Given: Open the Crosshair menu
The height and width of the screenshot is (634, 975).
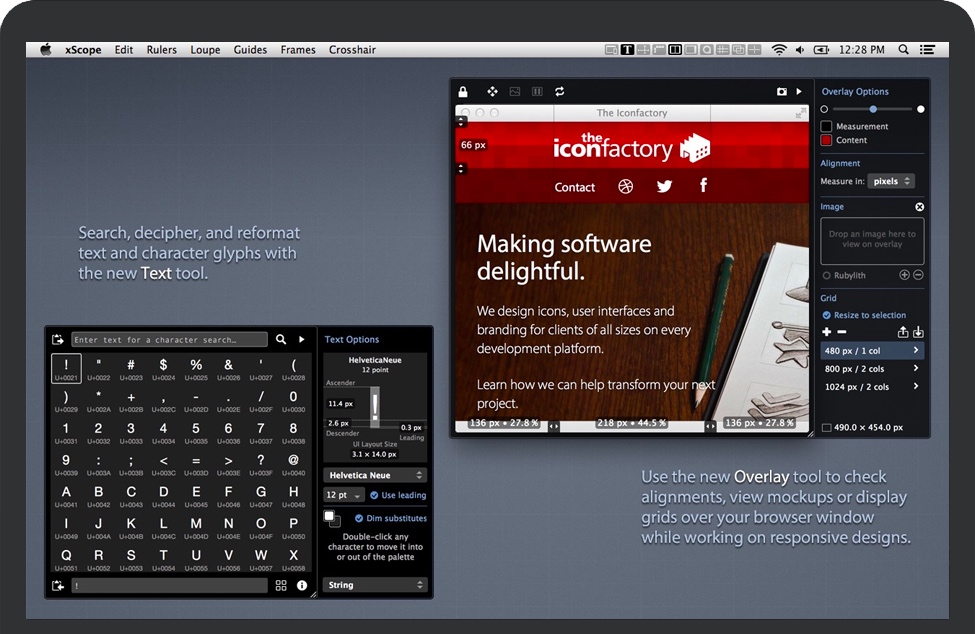Looking at the screenshot, I should [x=352, y=50].
